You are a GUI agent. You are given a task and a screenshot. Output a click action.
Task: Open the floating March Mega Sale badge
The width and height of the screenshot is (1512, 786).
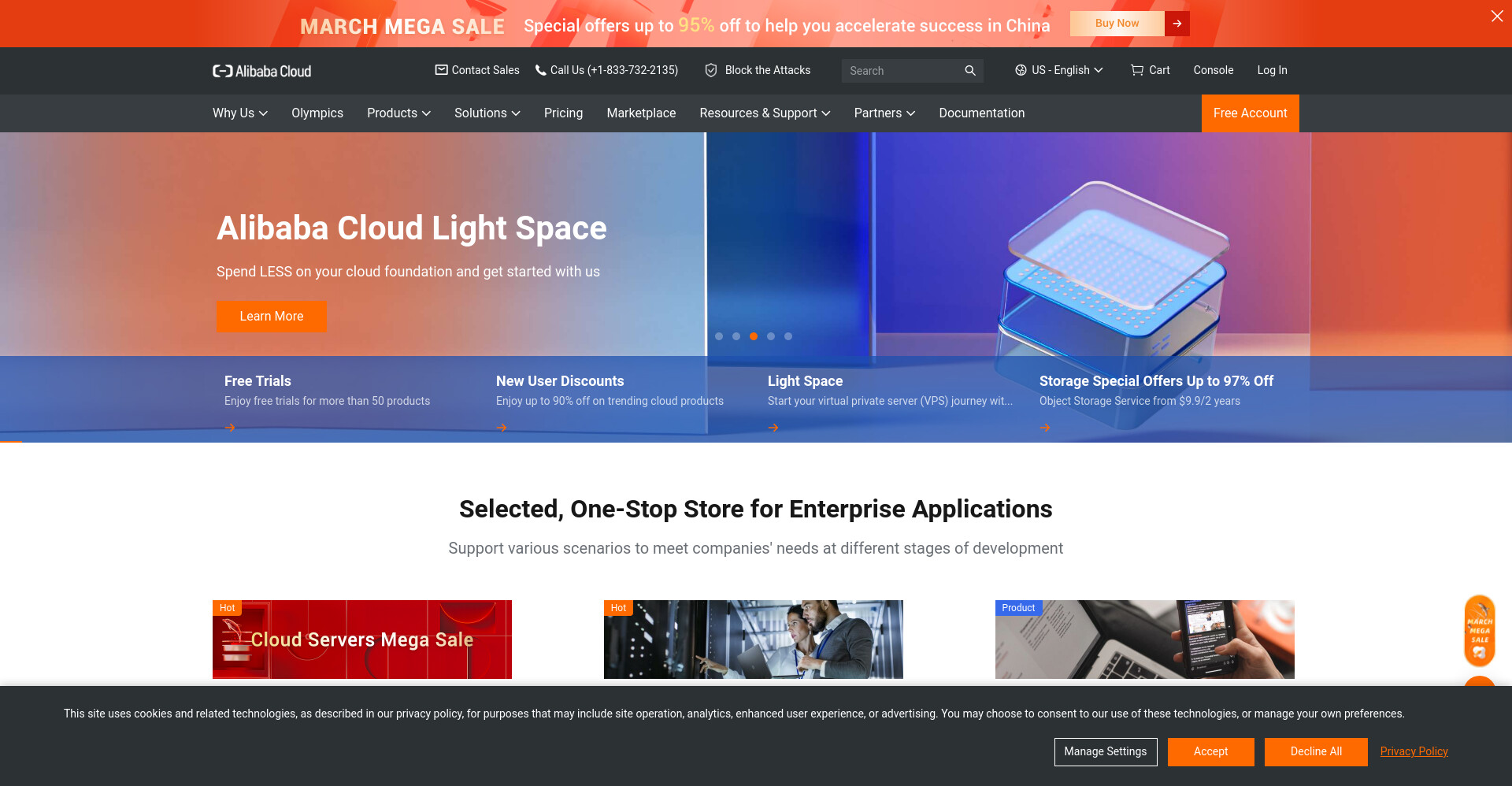[x=1480, y=631]
